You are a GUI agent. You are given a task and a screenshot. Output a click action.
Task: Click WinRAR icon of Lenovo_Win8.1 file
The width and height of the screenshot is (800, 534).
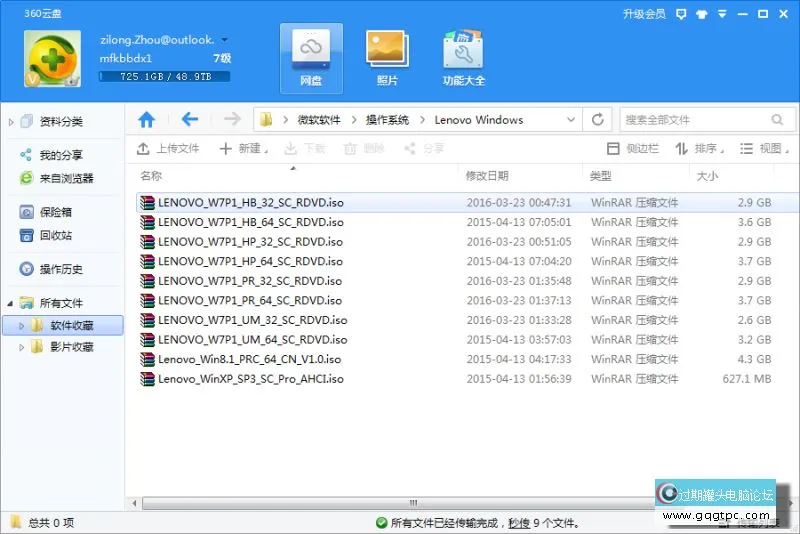pyautogui.click(x=147, y=359)
